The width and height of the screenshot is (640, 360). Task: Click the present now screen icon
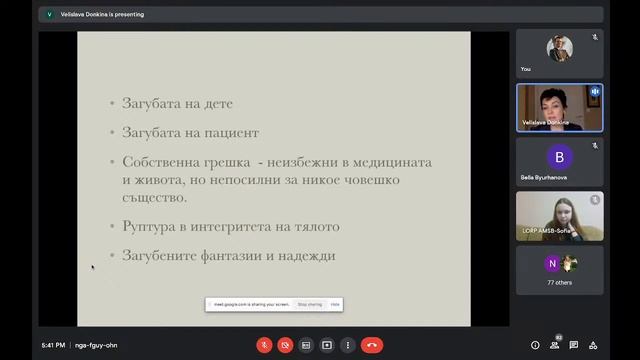[x=327, y=345]
